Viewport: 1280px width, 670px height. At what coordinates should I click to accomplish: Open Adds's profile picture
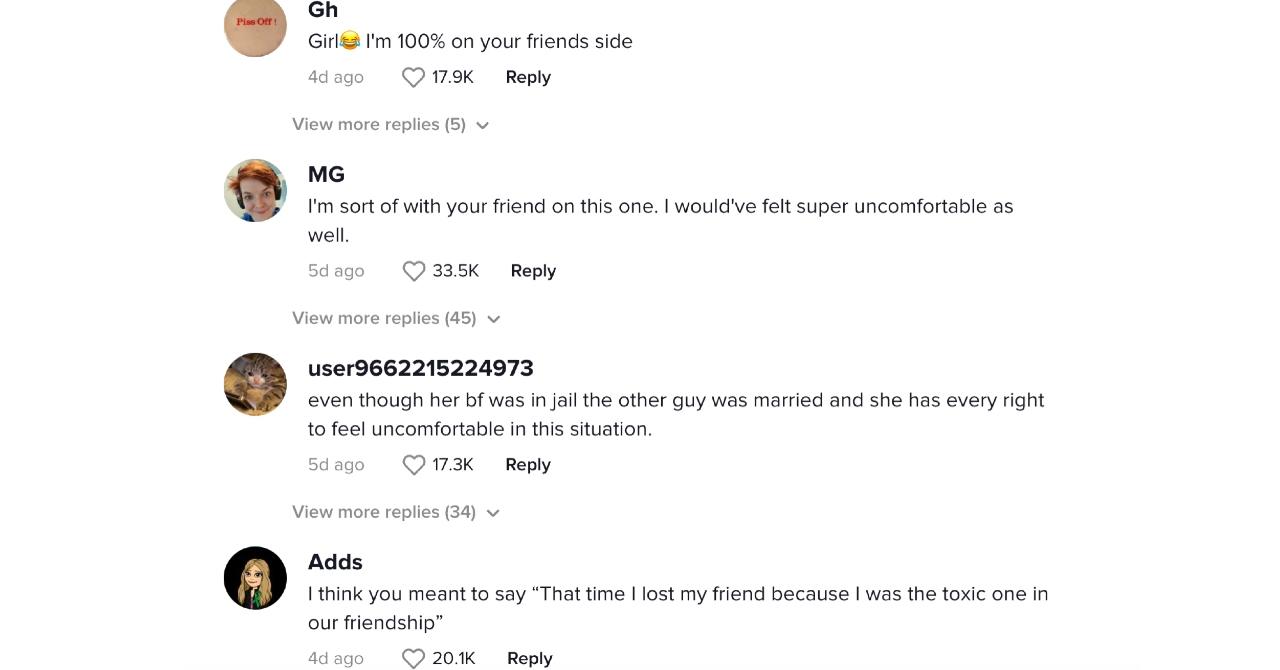(x=255, y=578)
